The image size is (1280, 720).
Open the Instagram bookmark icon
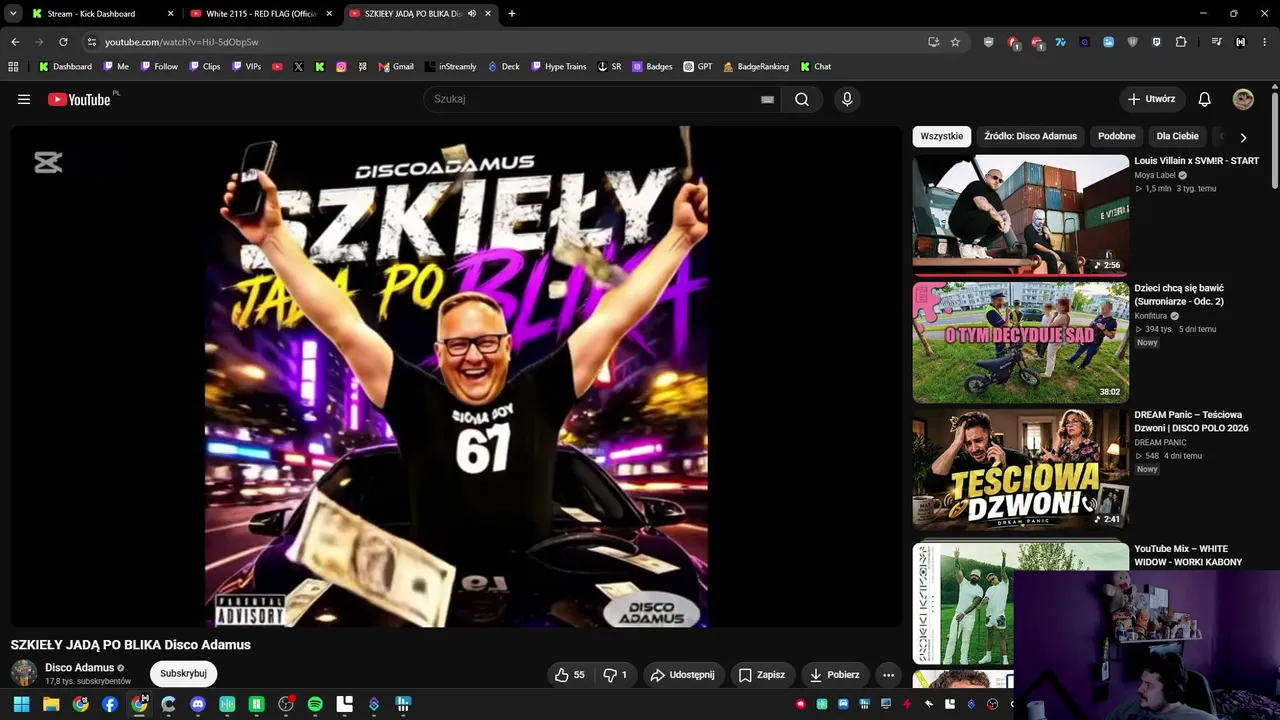(341, 67)
